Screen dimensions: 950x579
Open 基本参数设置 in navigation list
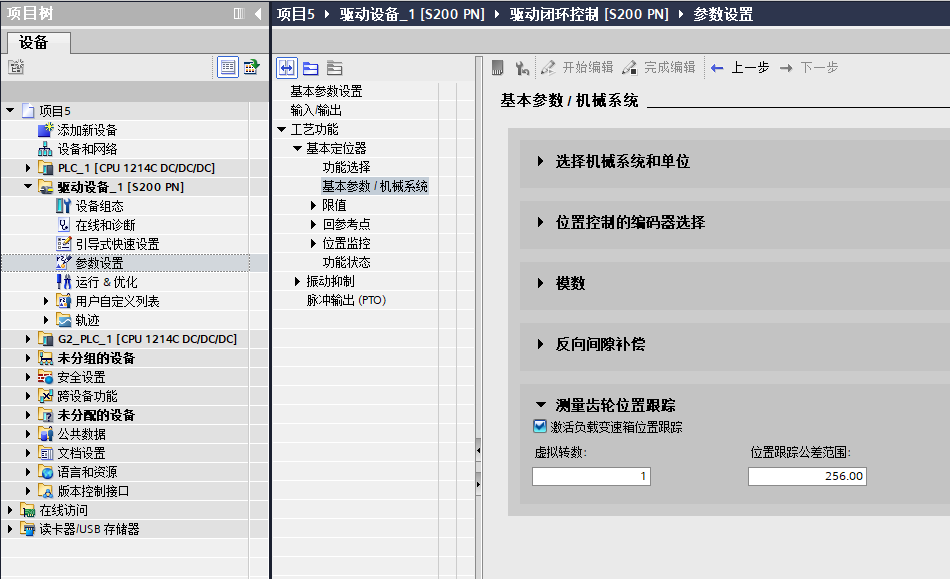(326, 91)
